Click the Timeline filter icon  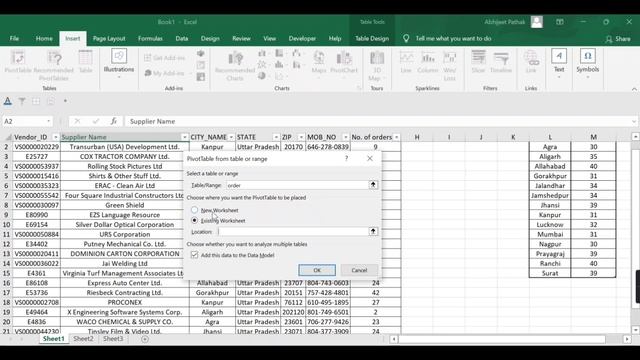click(501, 62)
